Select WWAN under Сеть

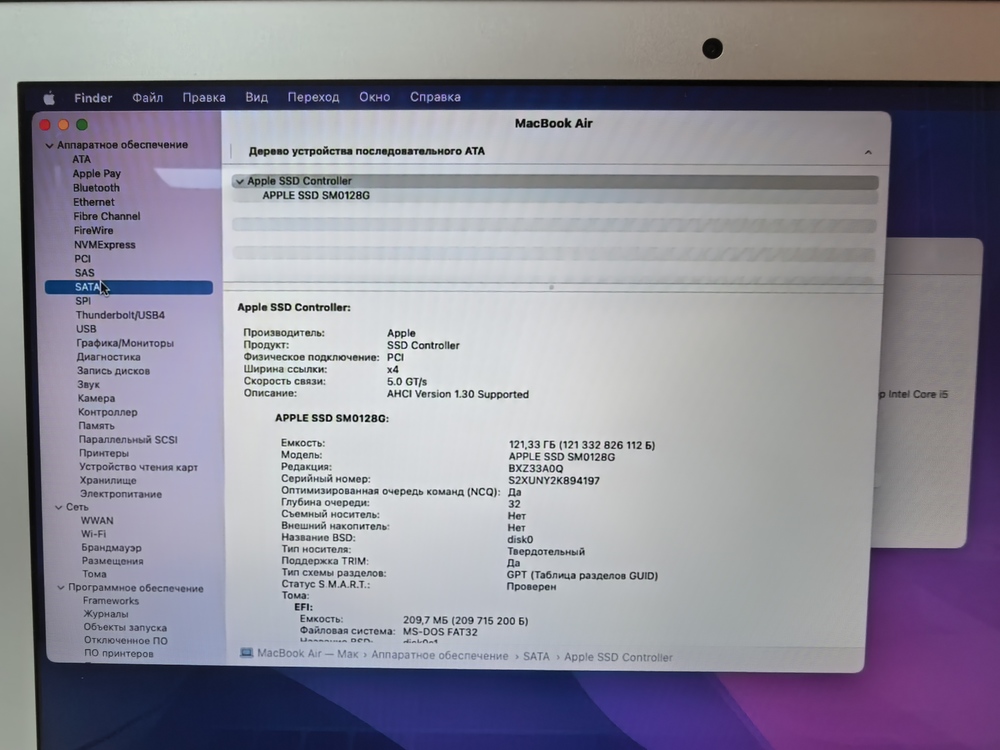tap(97, 520)
